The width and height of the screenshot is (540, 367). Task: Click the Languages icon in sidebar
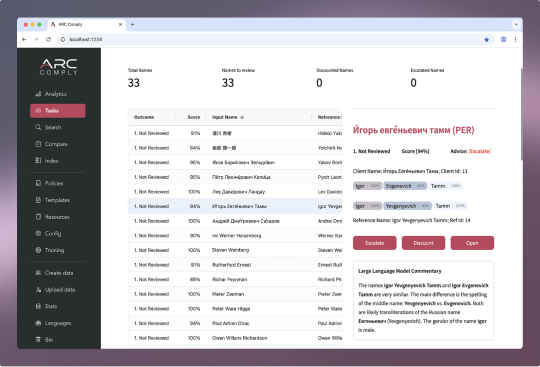(x=38, y=323)
